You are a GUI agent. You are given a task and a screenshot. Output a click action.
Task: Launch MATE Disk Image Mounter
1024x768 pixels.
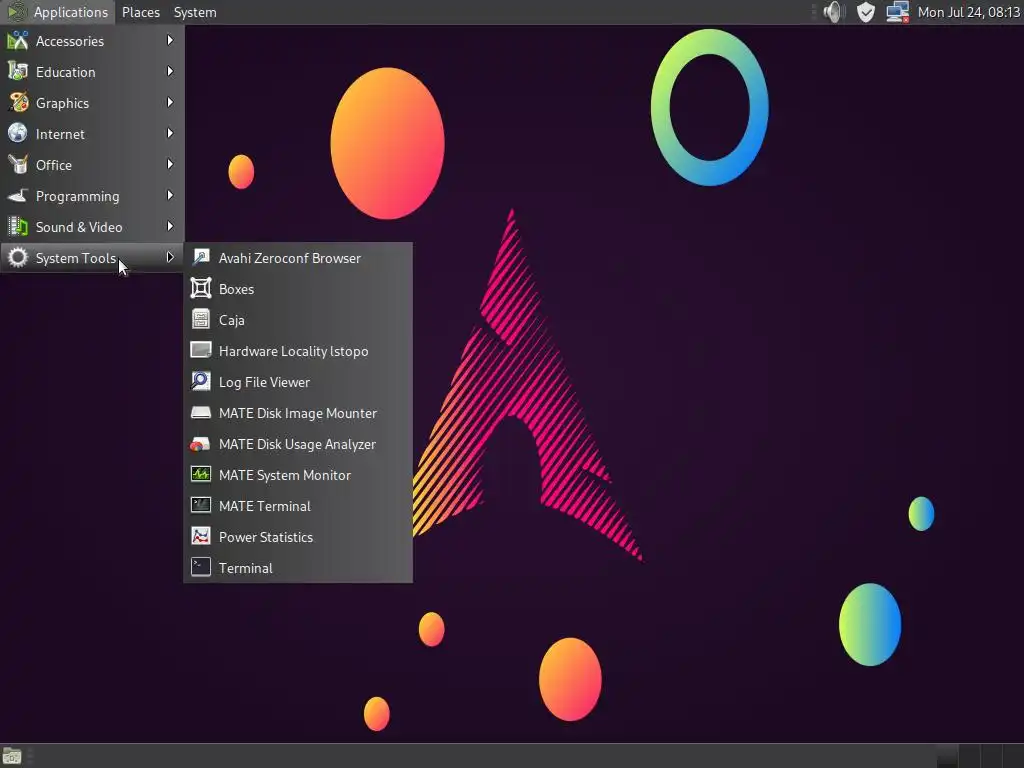click(298, 413)
